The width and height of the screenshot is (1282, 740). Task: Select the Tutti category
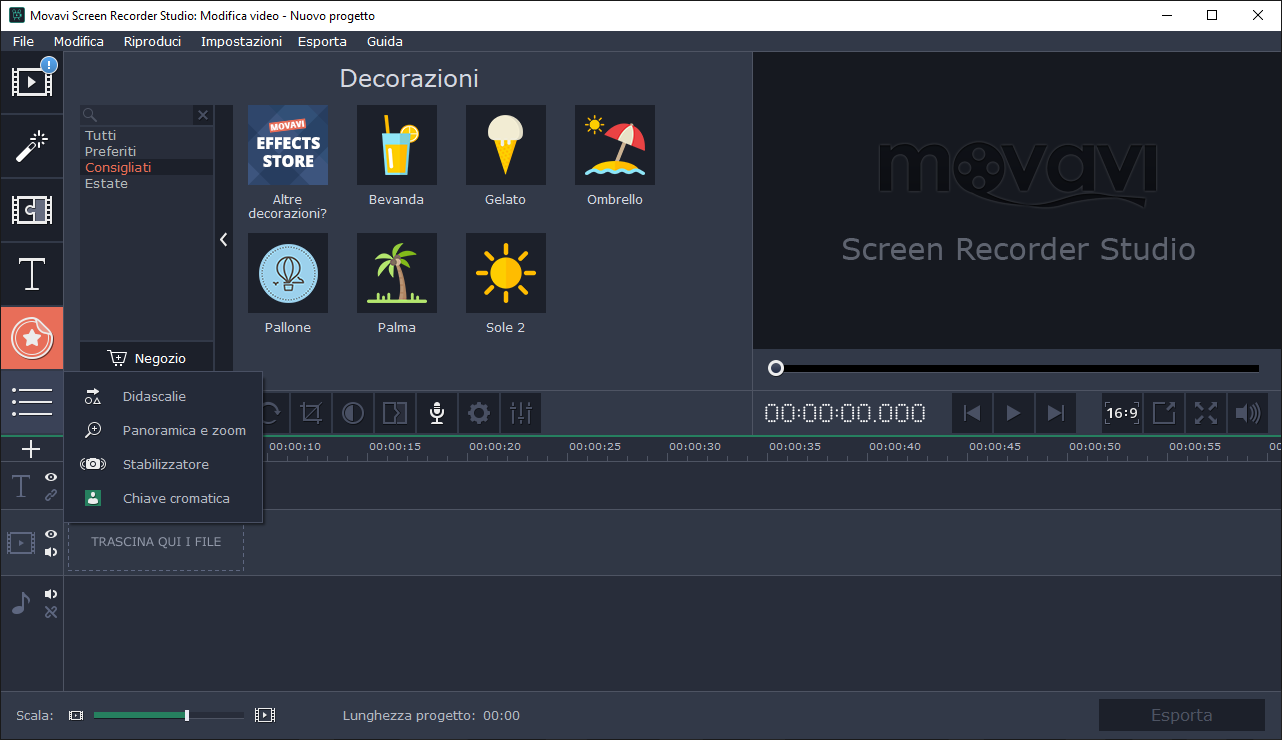147,135
